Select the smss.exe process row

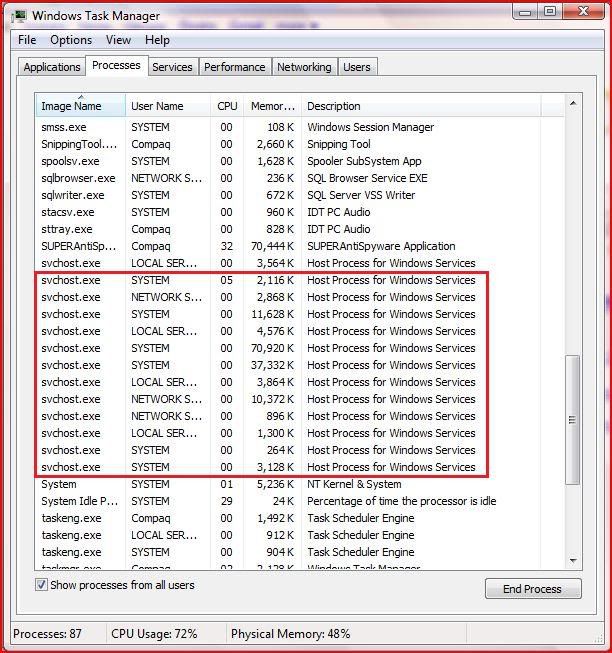tap(300, 127)
